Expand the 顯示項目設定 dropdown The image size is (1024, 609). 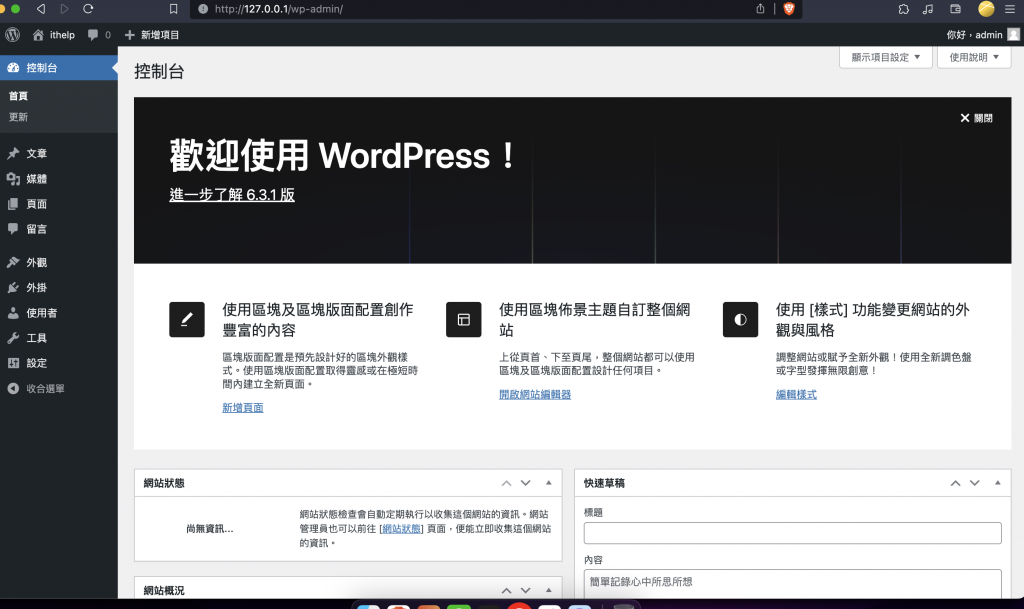coord(886,57)
